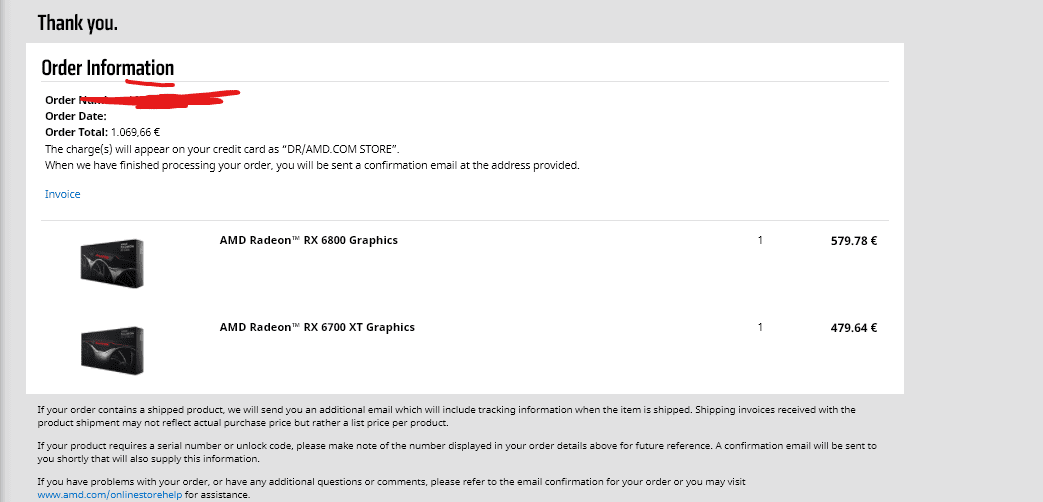Click the confirmation email processing notice

pos(312,165)
